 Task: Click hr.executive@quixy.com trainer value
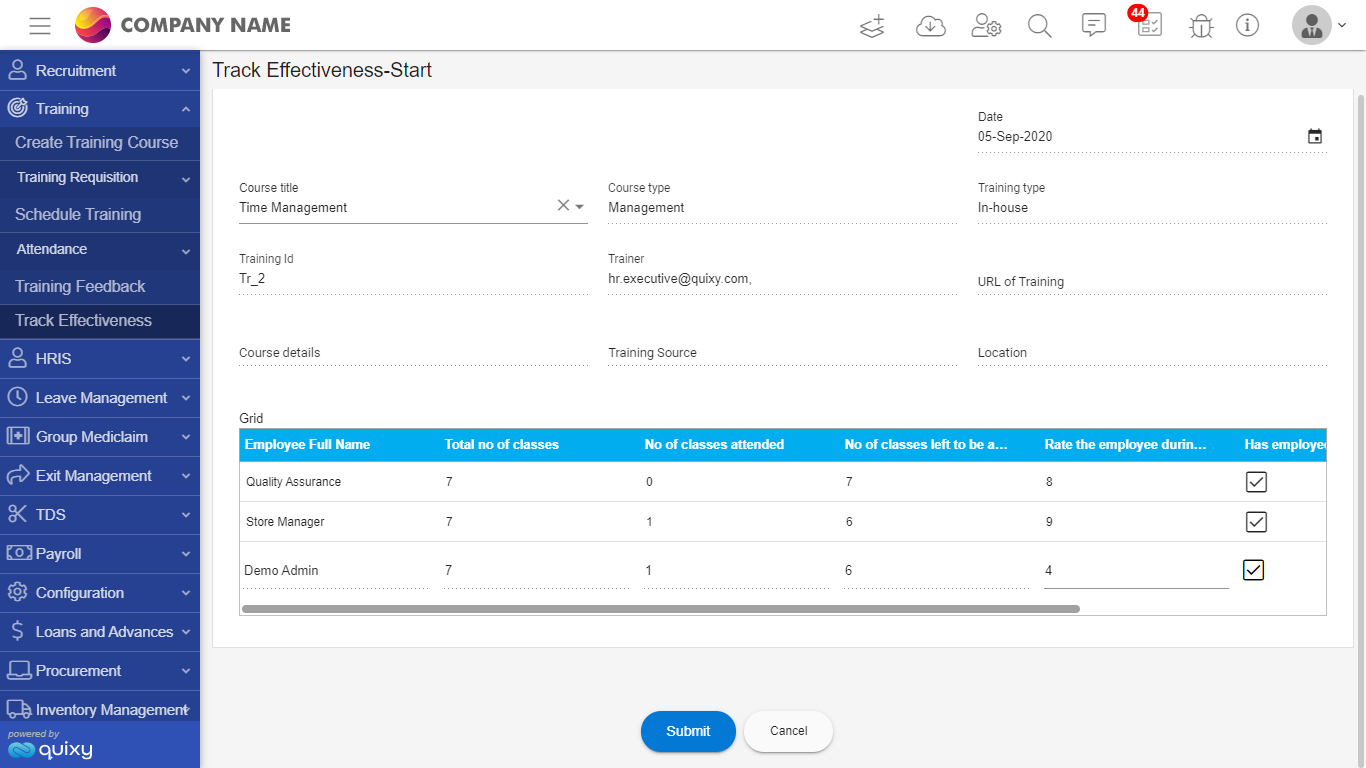[x=680, y=279]
